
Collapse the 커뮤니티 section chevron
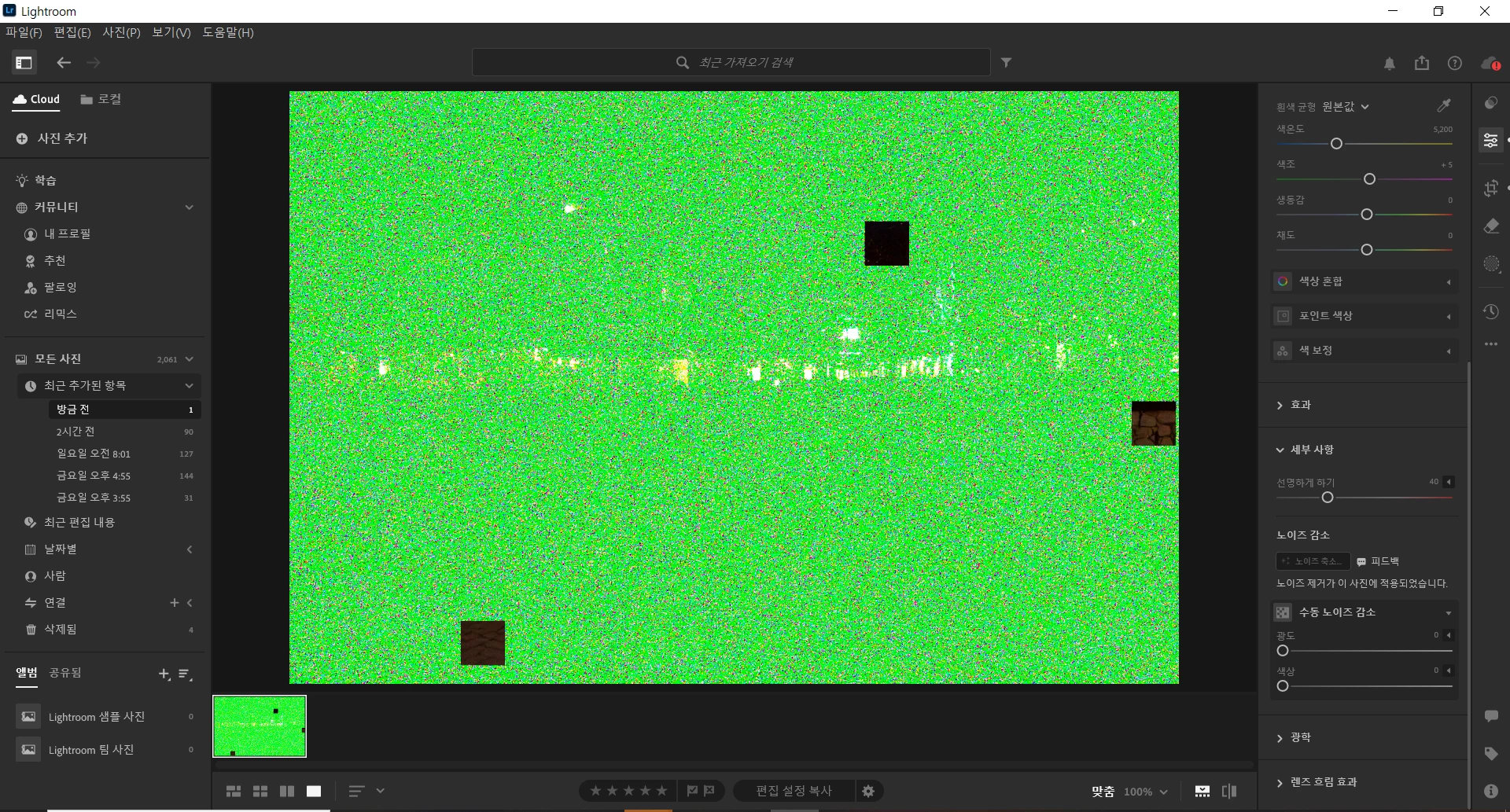189,208
